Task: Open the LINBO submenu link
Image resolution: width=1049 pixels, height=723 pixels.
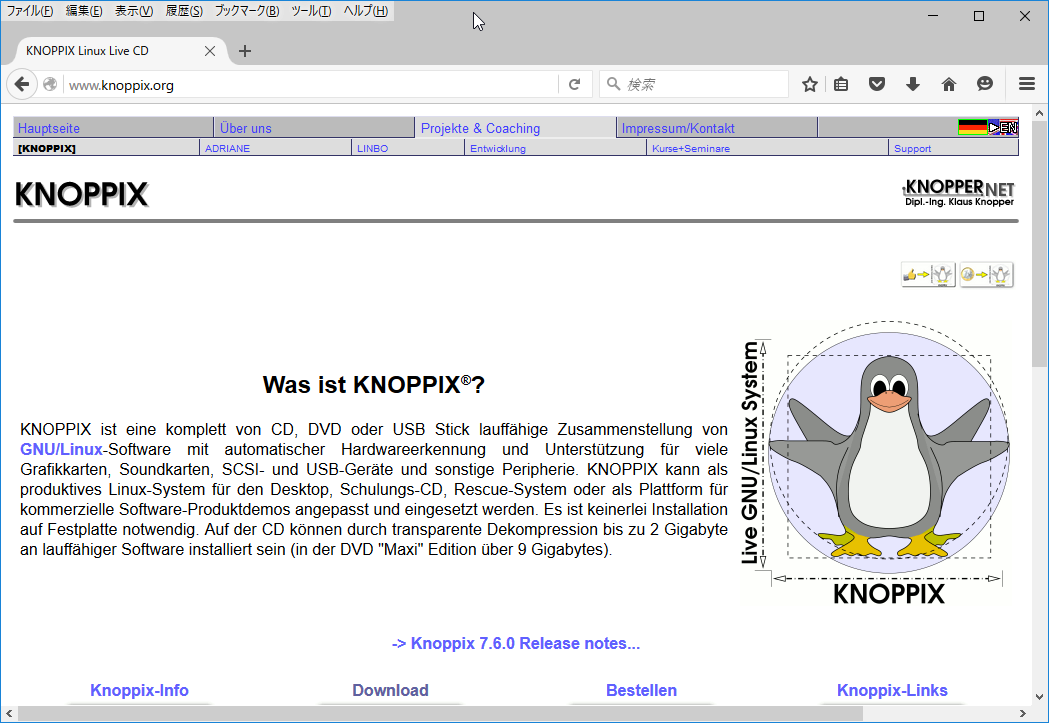Action: pos(373,148)
